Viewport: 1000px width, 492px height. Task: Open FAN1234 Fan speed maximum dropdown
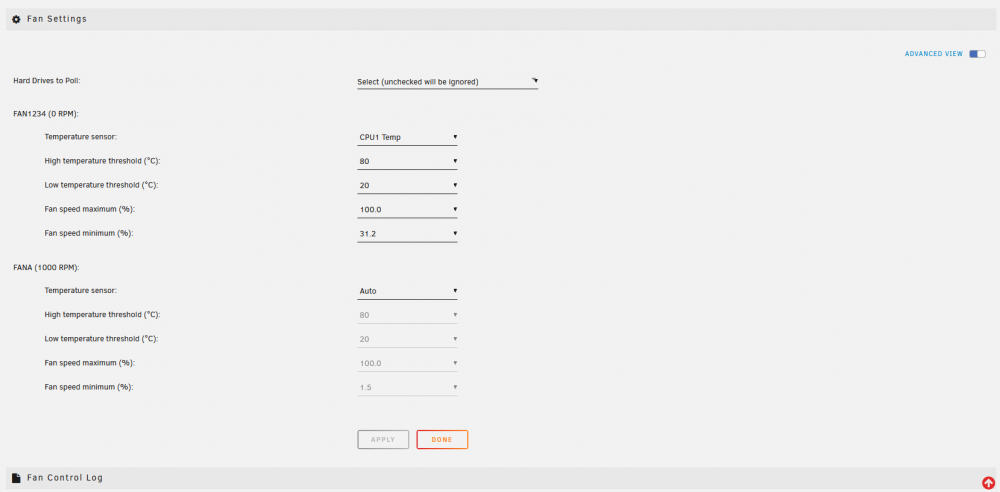(408, 209)
